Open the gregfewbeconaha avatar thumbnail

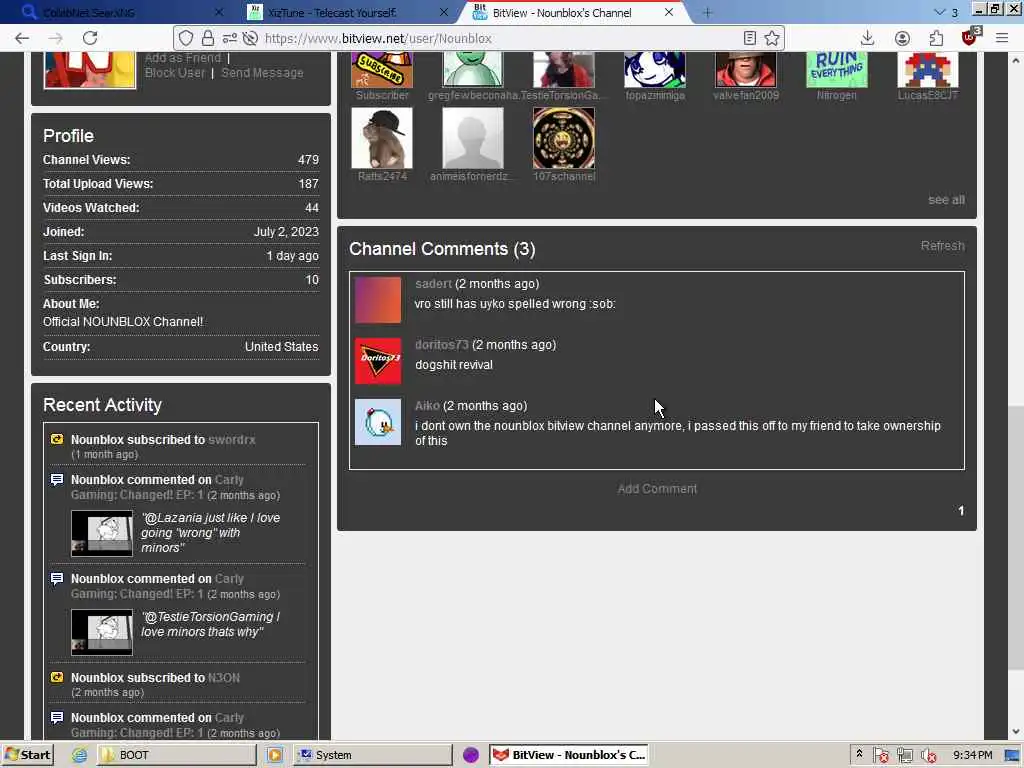pos(473,69)
